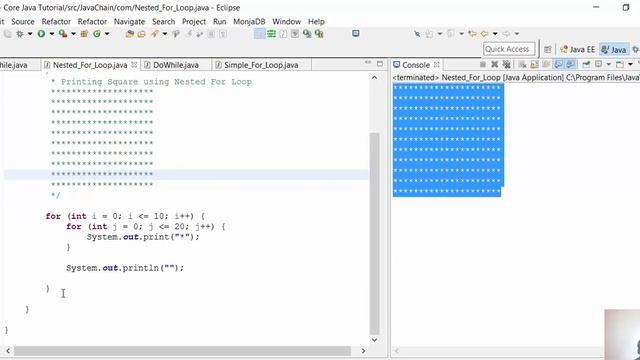Screen dimensions: 640x360
Task: Click the editor vertical scrollbar thumb
Action: (374, 233)
